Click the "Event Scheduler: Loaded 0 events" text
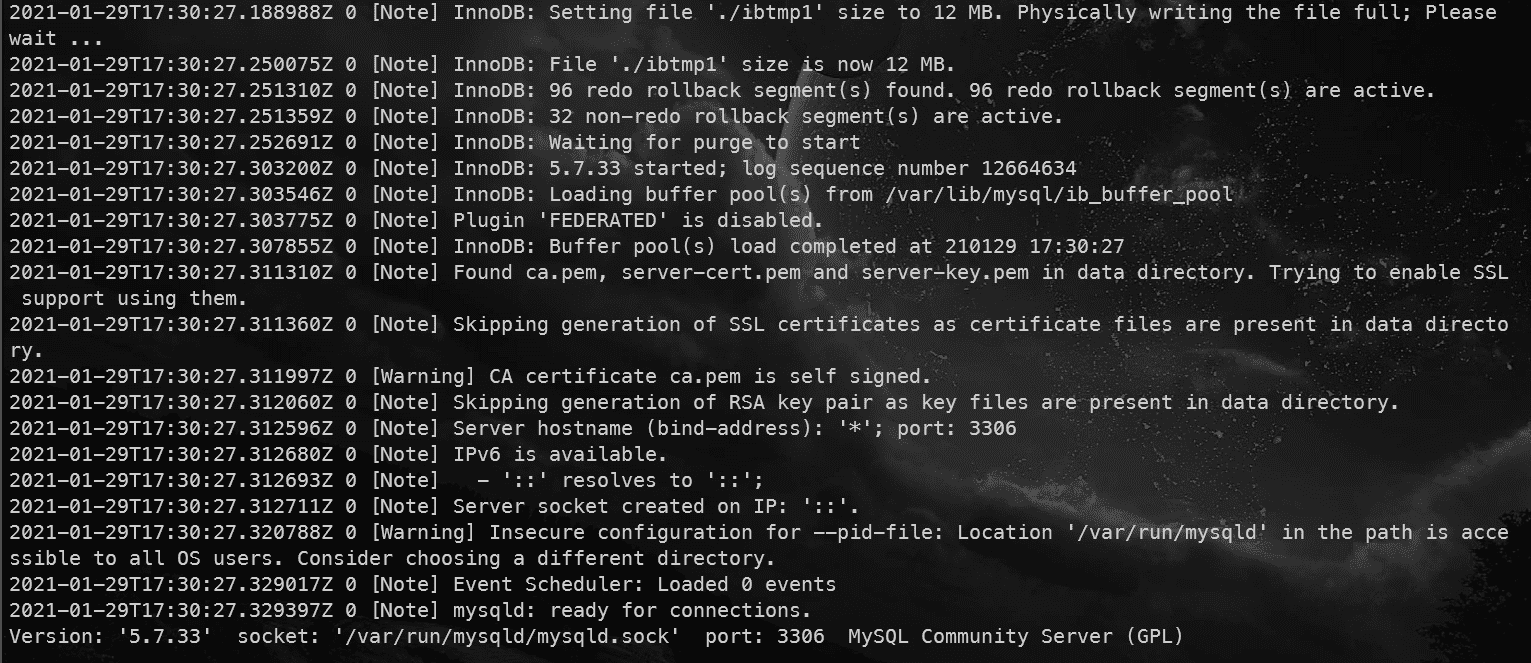Image resolution: width=1531 pixels, height=663 pixels. click(644, 584)
